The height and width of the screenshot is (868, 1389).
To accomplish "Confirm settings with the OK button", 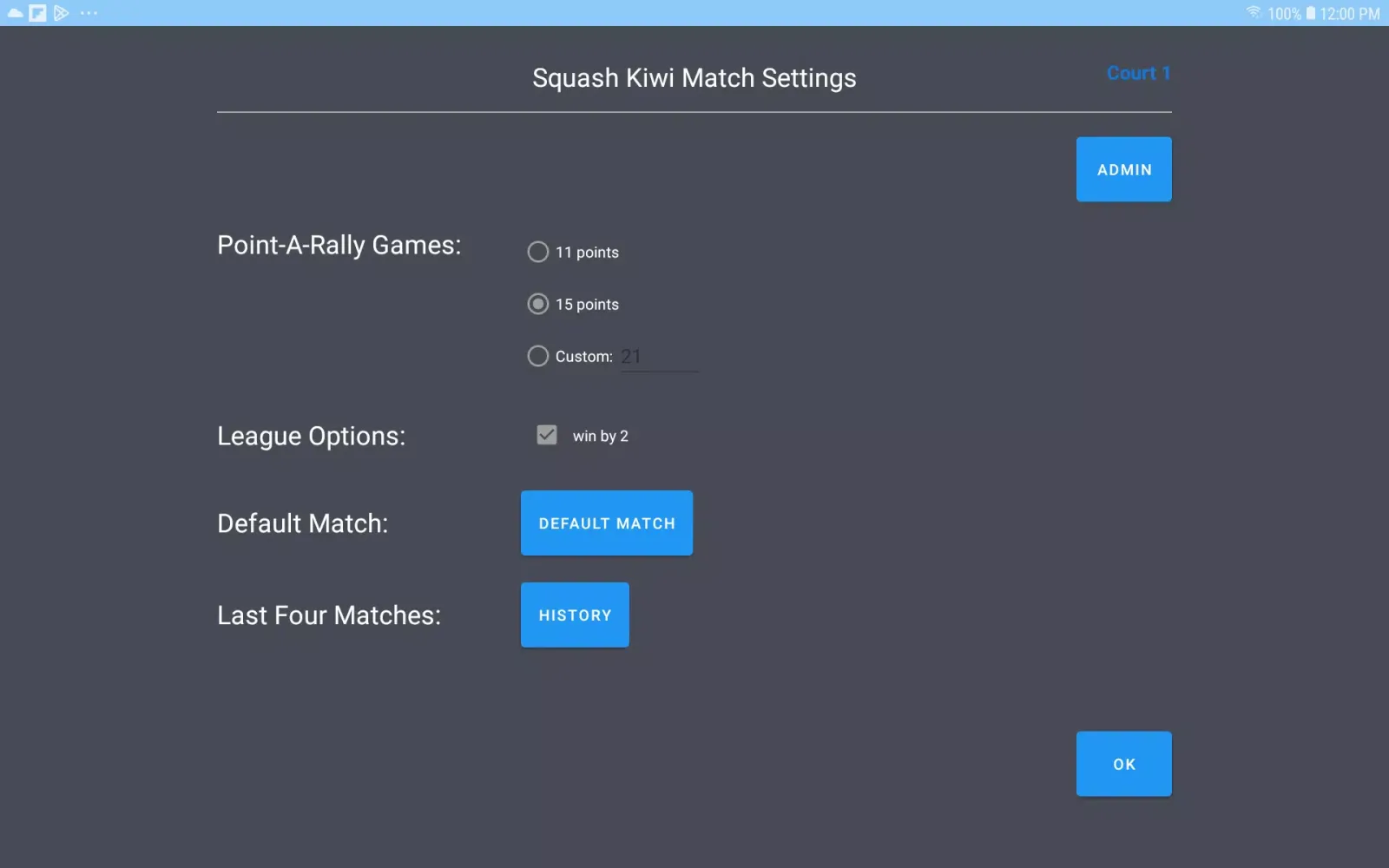I will [x=1123, y=764].
